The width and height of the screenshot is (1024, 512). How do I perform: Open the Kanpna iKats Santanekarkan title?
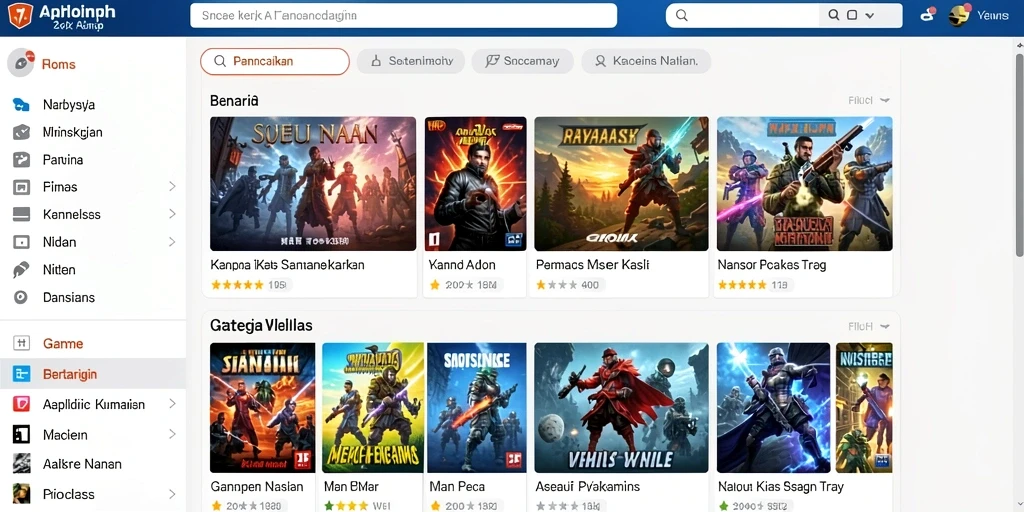click(287, 265)
